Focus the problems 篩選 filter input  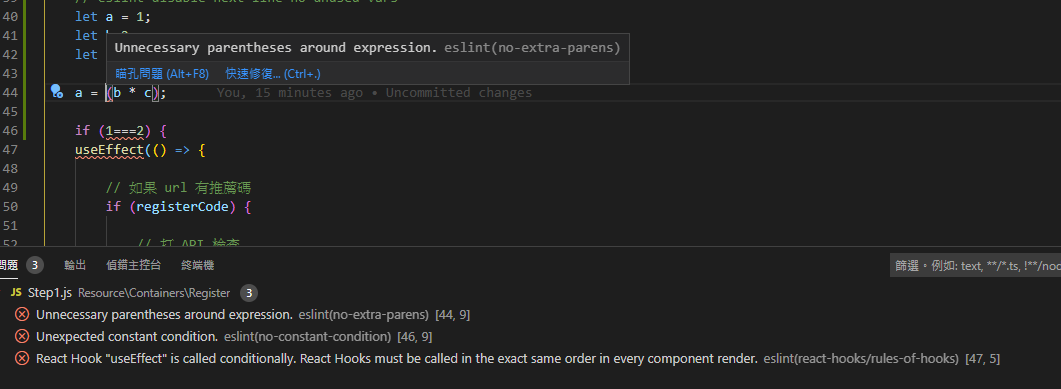(975, 266)
